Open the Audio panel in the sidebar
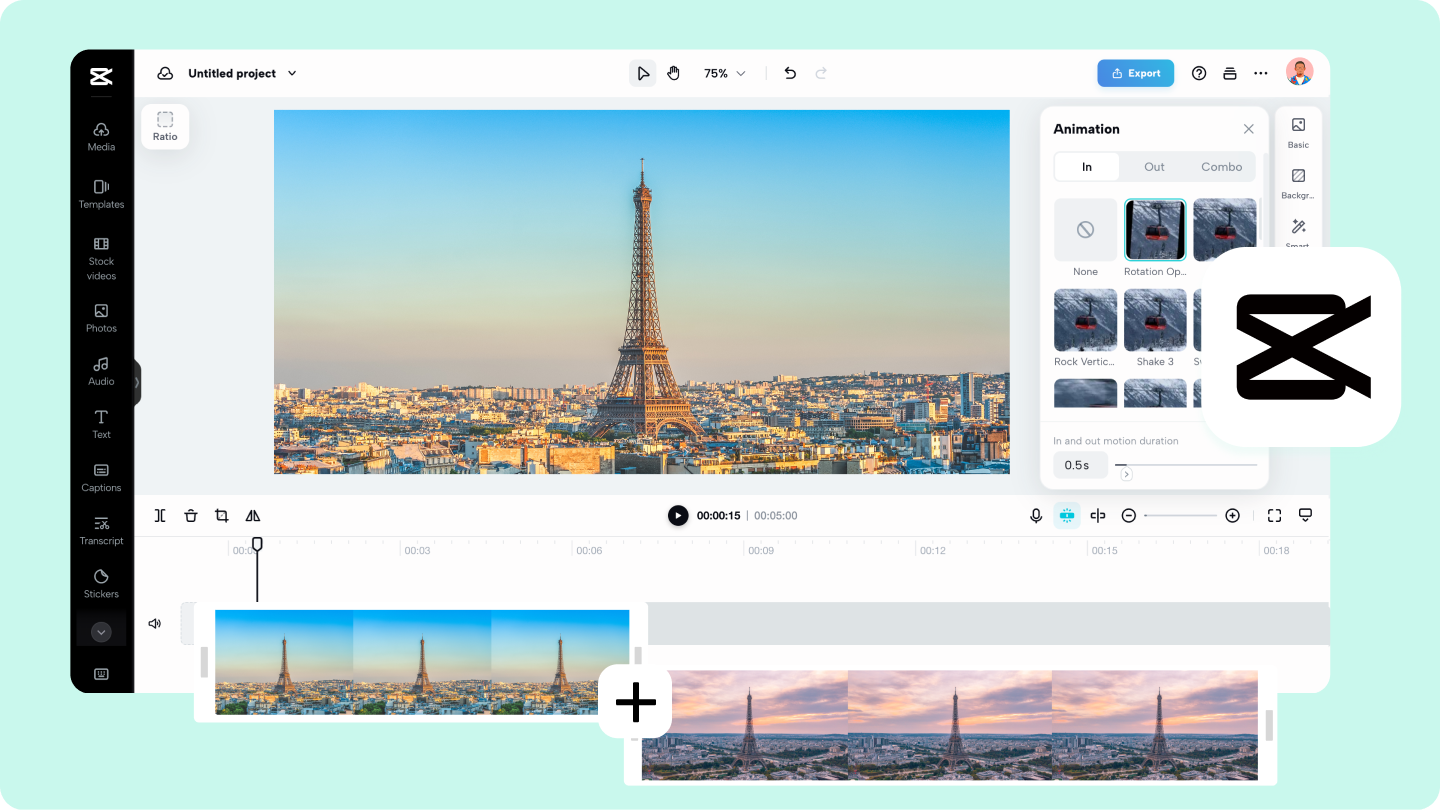 point(101,372)
